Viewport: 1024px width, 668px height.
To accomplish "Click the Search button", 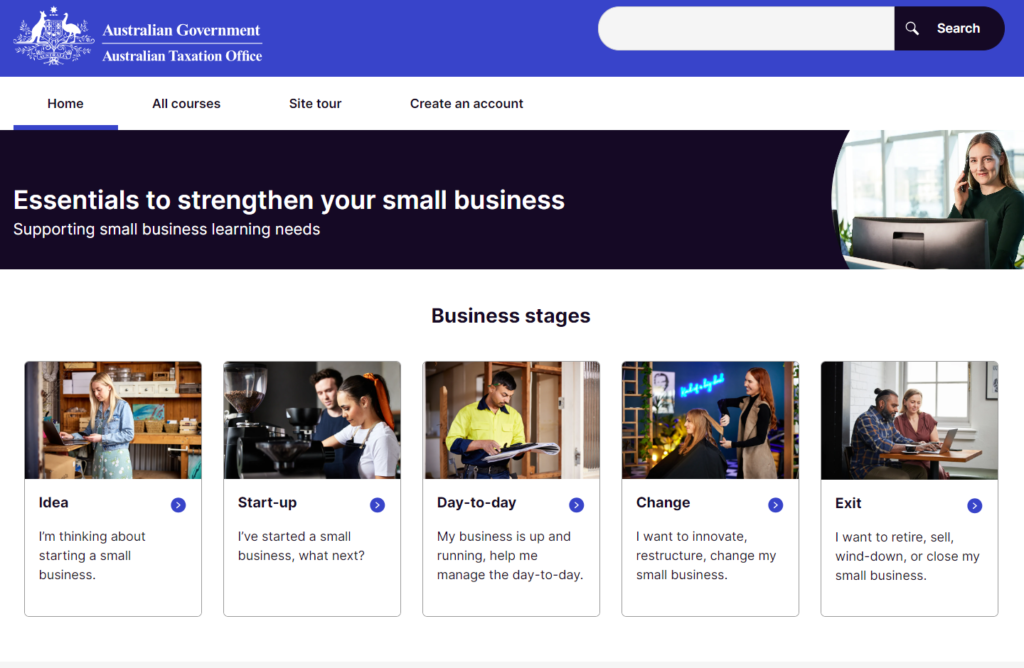I will (x=949, y=28).
